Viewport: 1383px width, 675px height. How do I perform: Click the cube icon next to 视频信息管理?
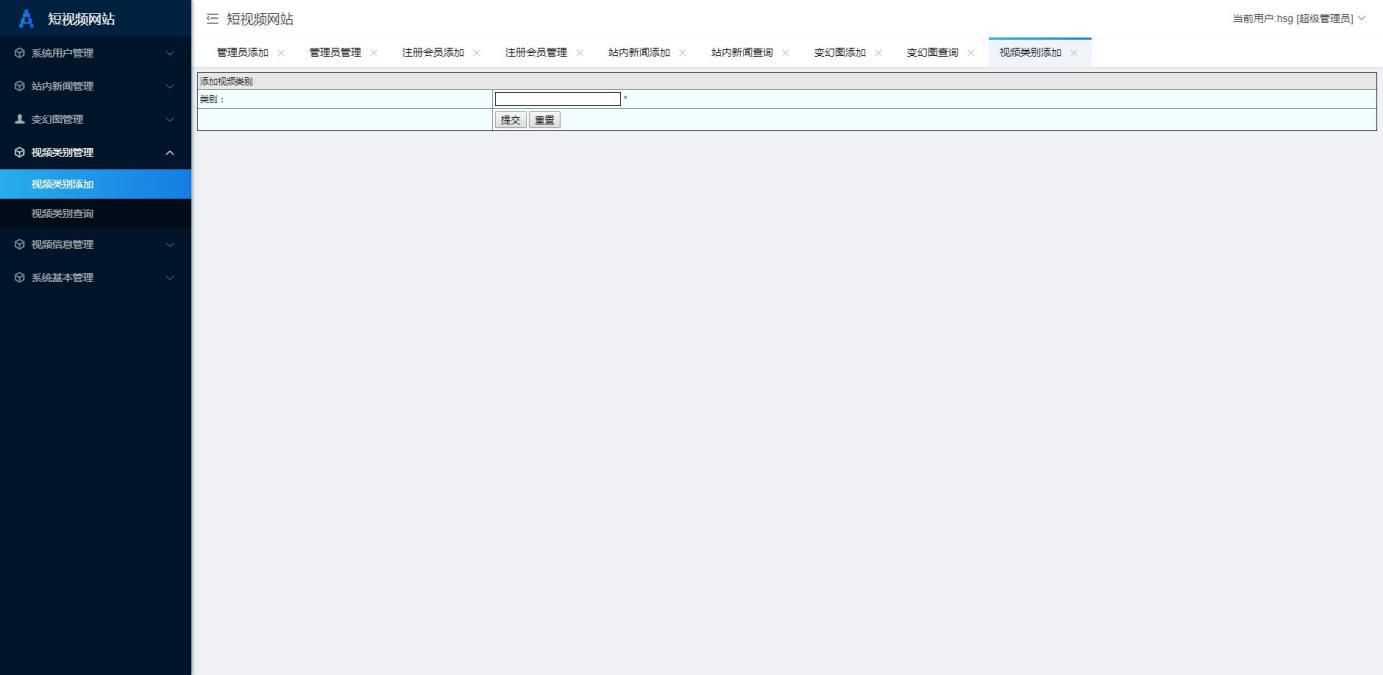click(x=20, y=244)
